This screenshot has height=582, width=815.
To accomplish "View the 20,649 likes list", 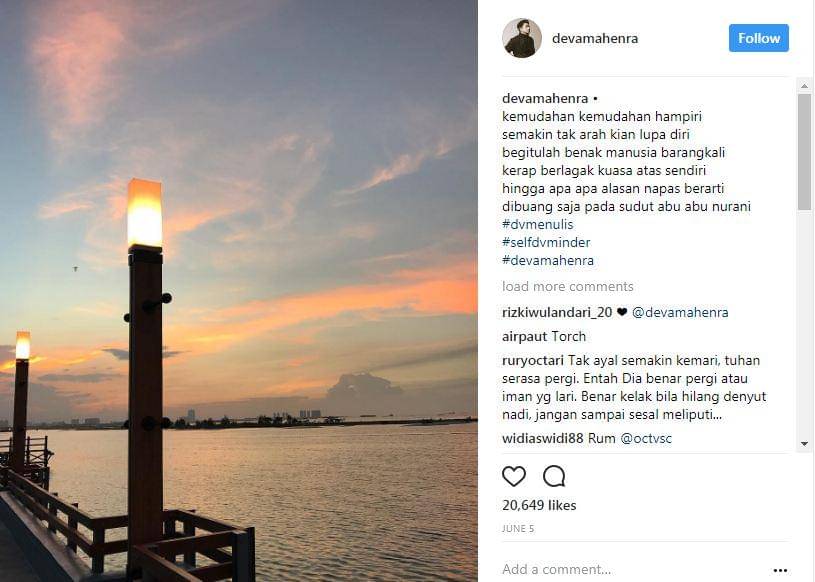I will [x=539, y=505].
